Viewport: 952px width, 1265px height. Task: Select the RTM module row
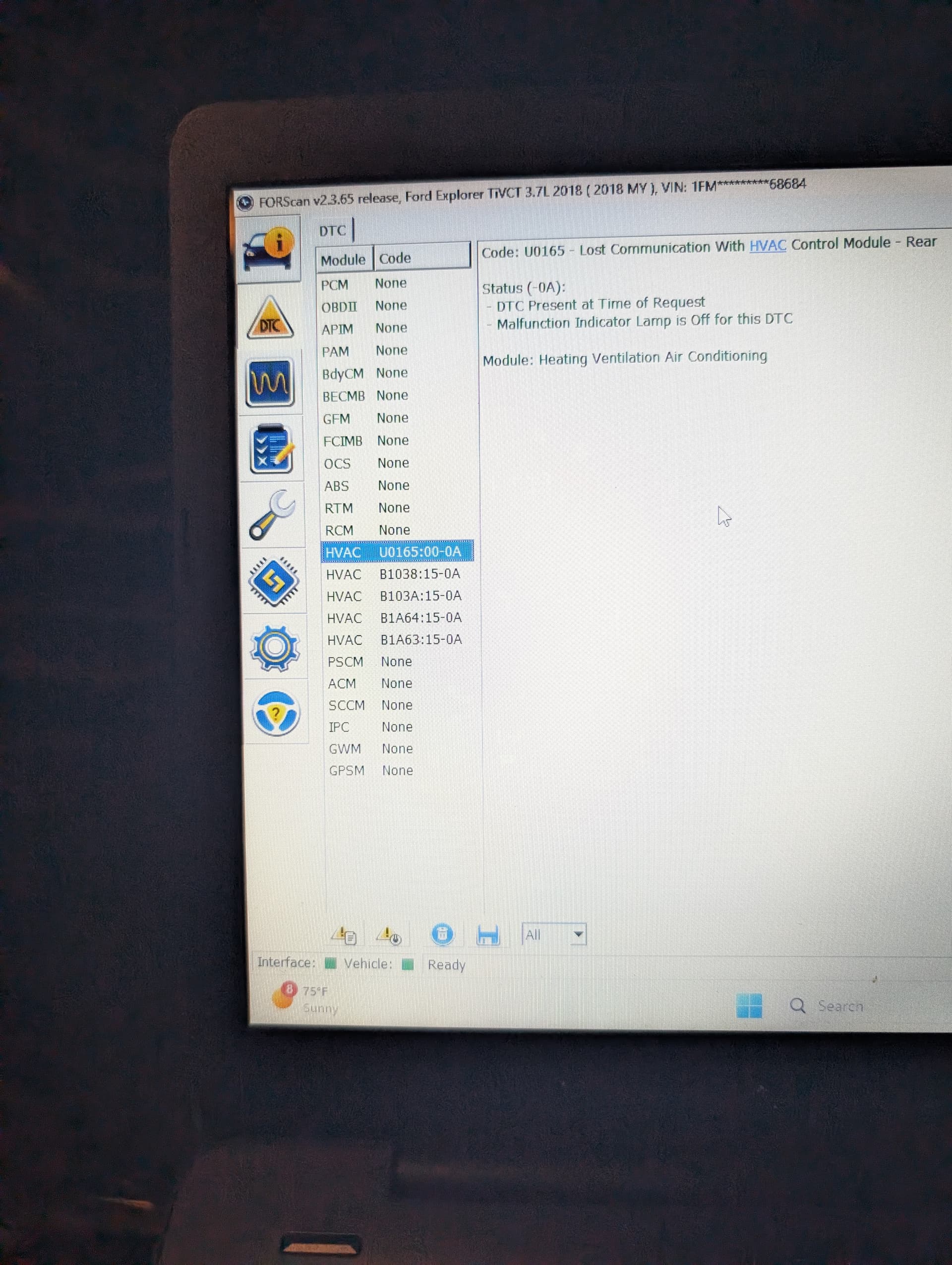(397, 508)
